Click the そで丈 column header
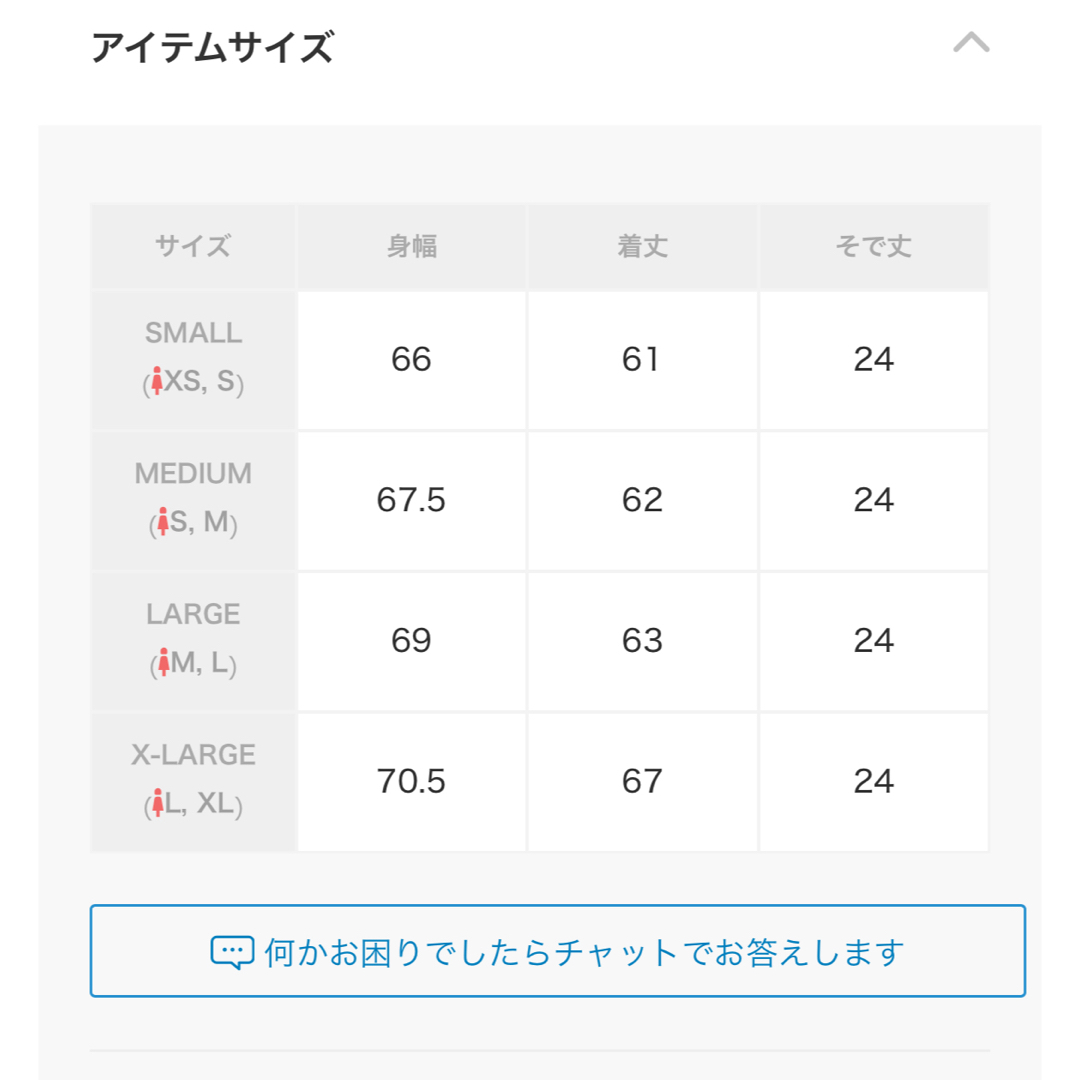The height and width of the screenshot is (1080, 1080). [x=873, y=246]
